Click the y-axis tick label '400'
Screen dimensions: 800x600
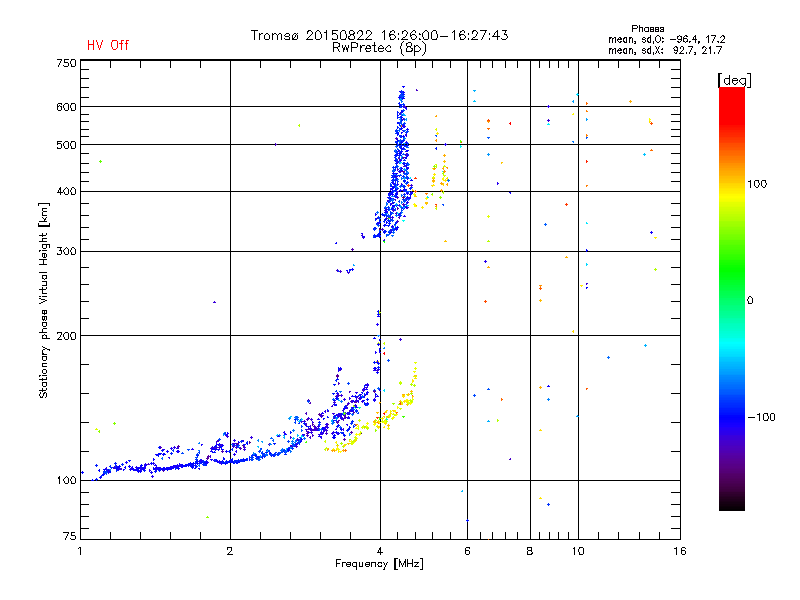(66, 192)
